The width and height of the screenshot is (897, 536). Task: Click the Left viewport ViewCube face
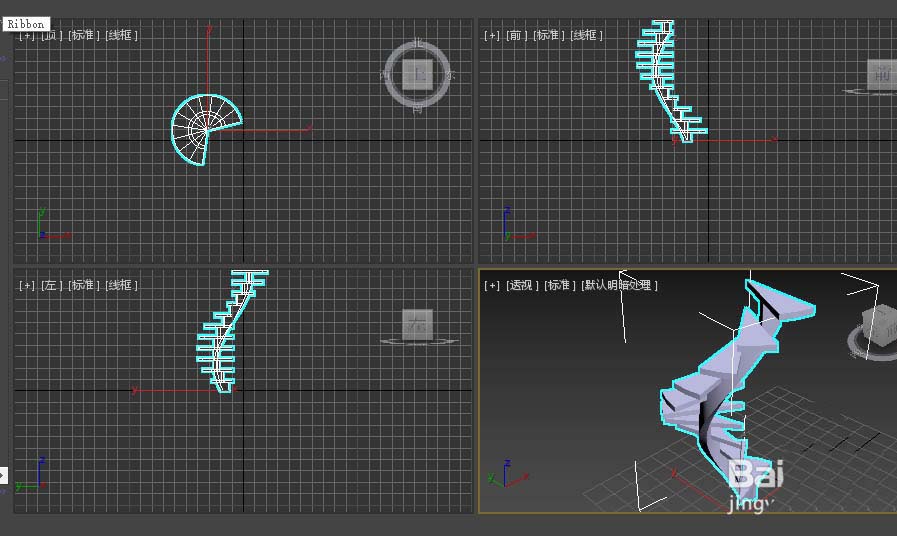pos(417,323)
